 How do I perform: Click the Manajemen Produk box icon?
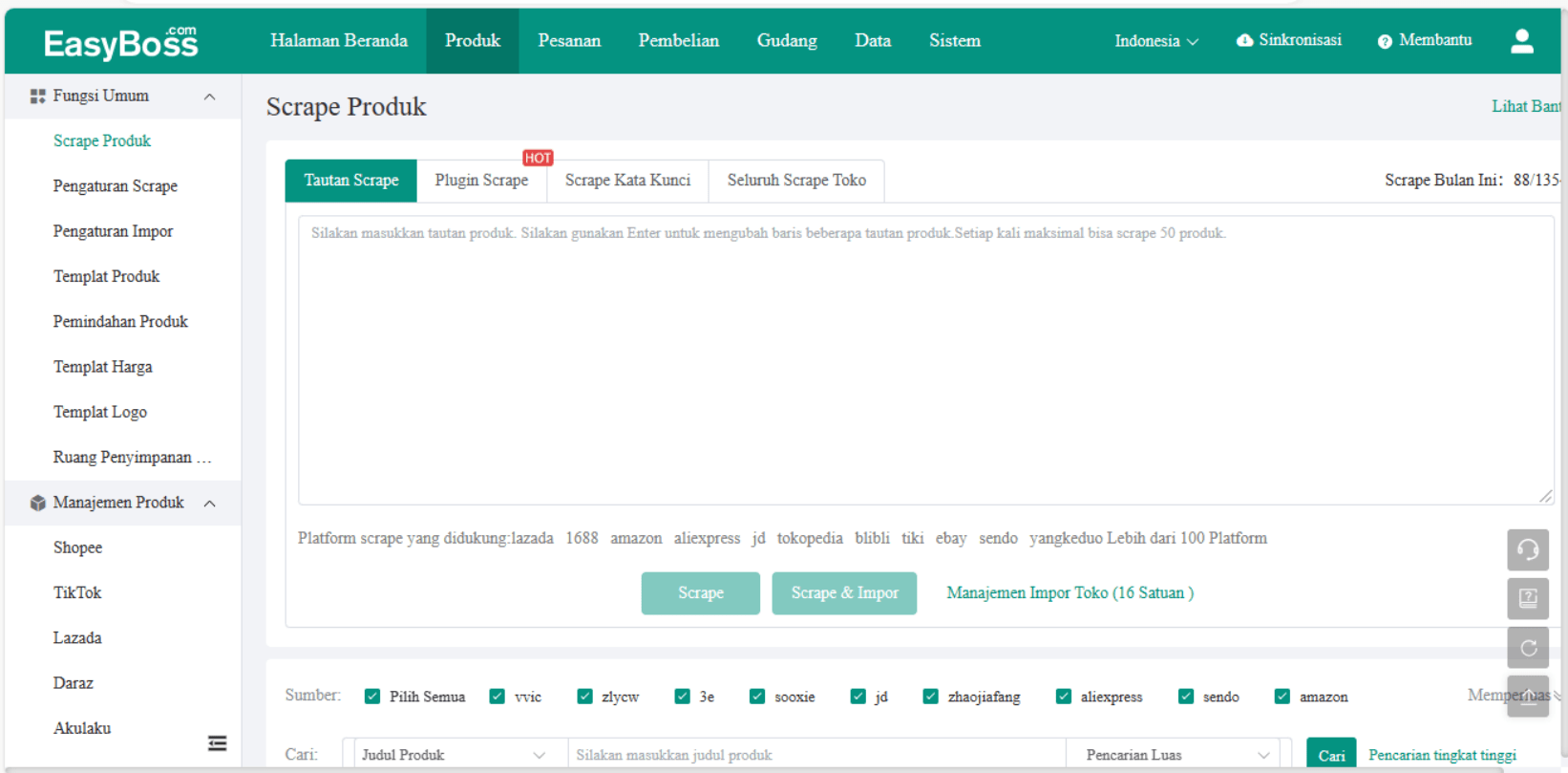click(38, 503)
